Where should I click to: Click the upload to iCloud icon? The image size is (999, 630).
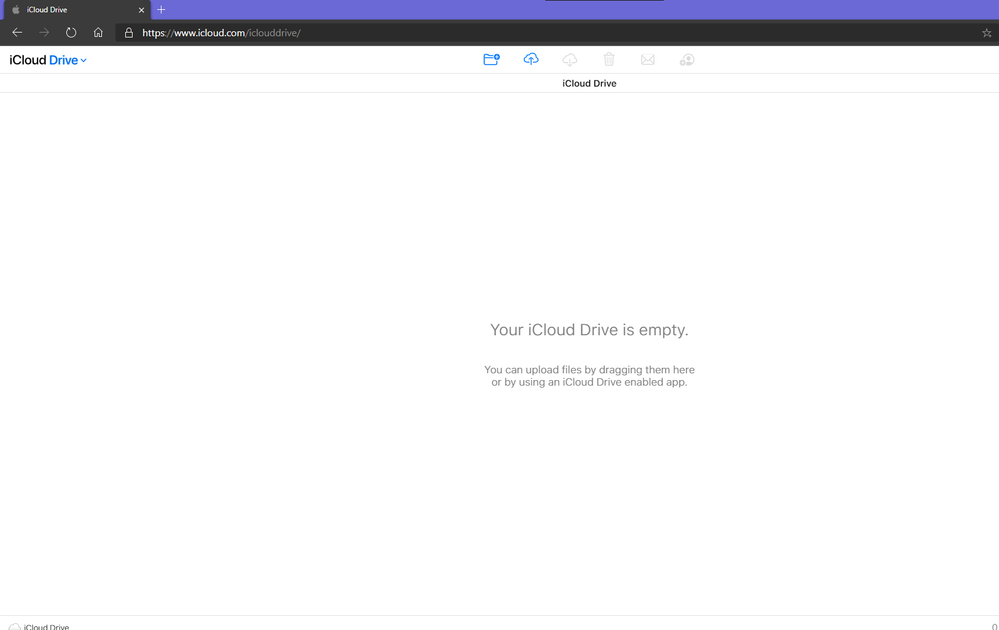coord(531,59)
